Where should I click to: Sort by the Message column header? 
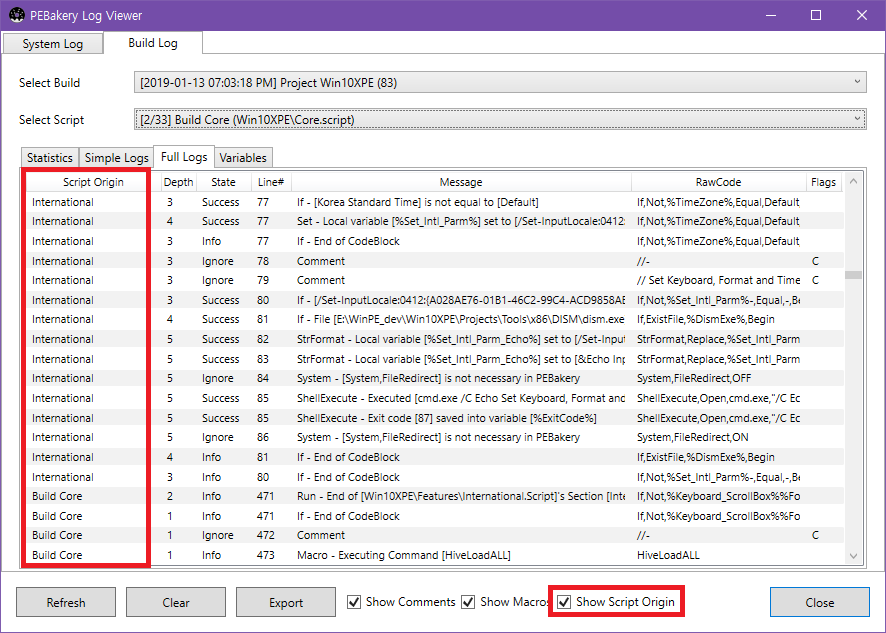[x=461, y=181]
